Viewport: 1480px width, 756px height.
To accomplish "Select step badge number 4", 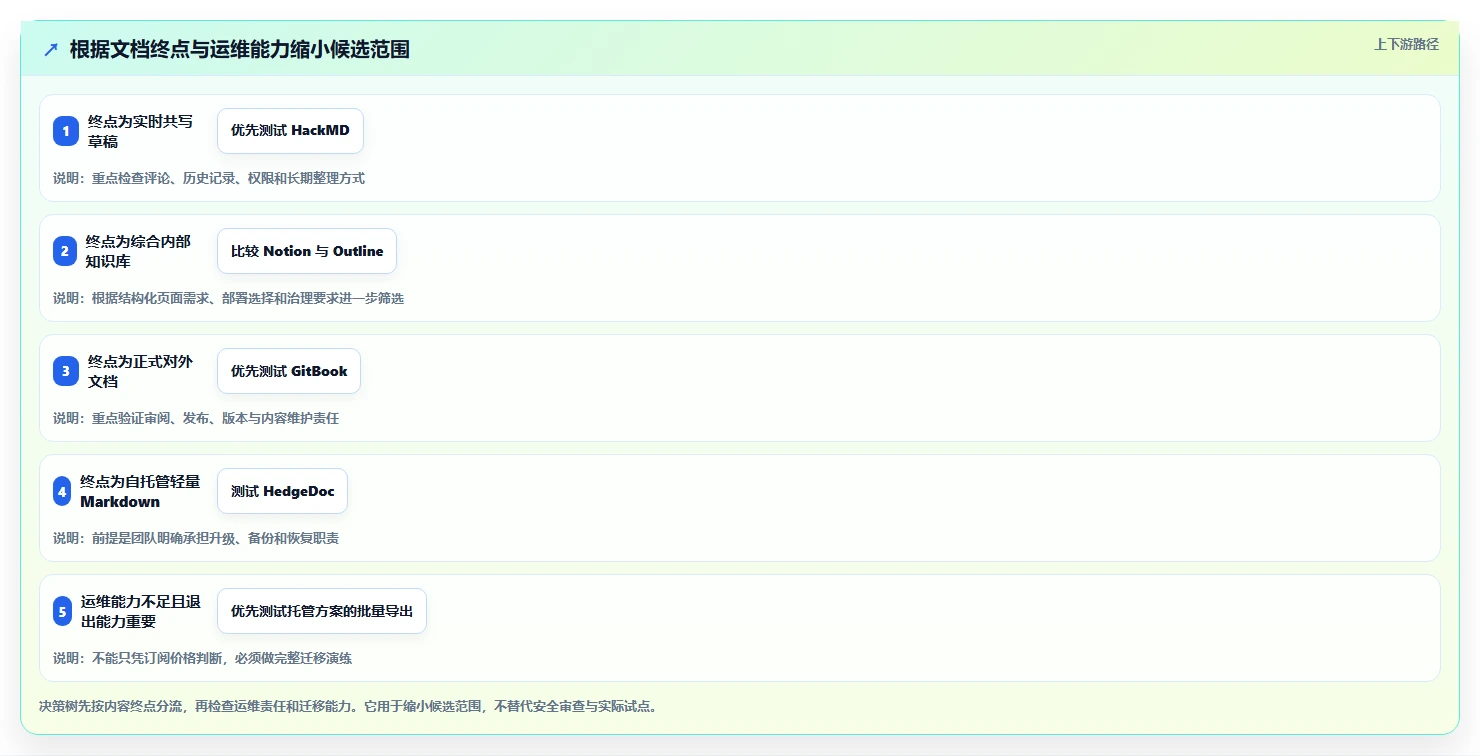I will point(63,491).
